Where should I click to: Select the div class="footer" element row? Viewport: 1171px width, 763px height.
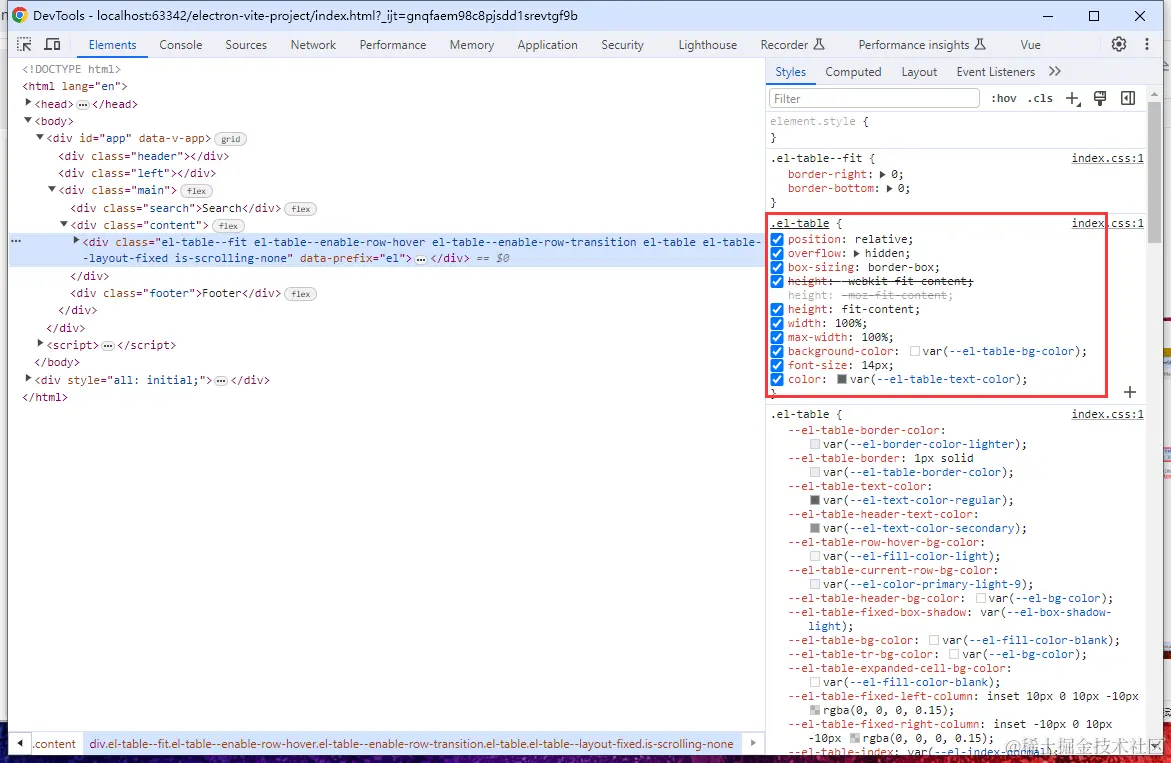click(x=176, y=293)
